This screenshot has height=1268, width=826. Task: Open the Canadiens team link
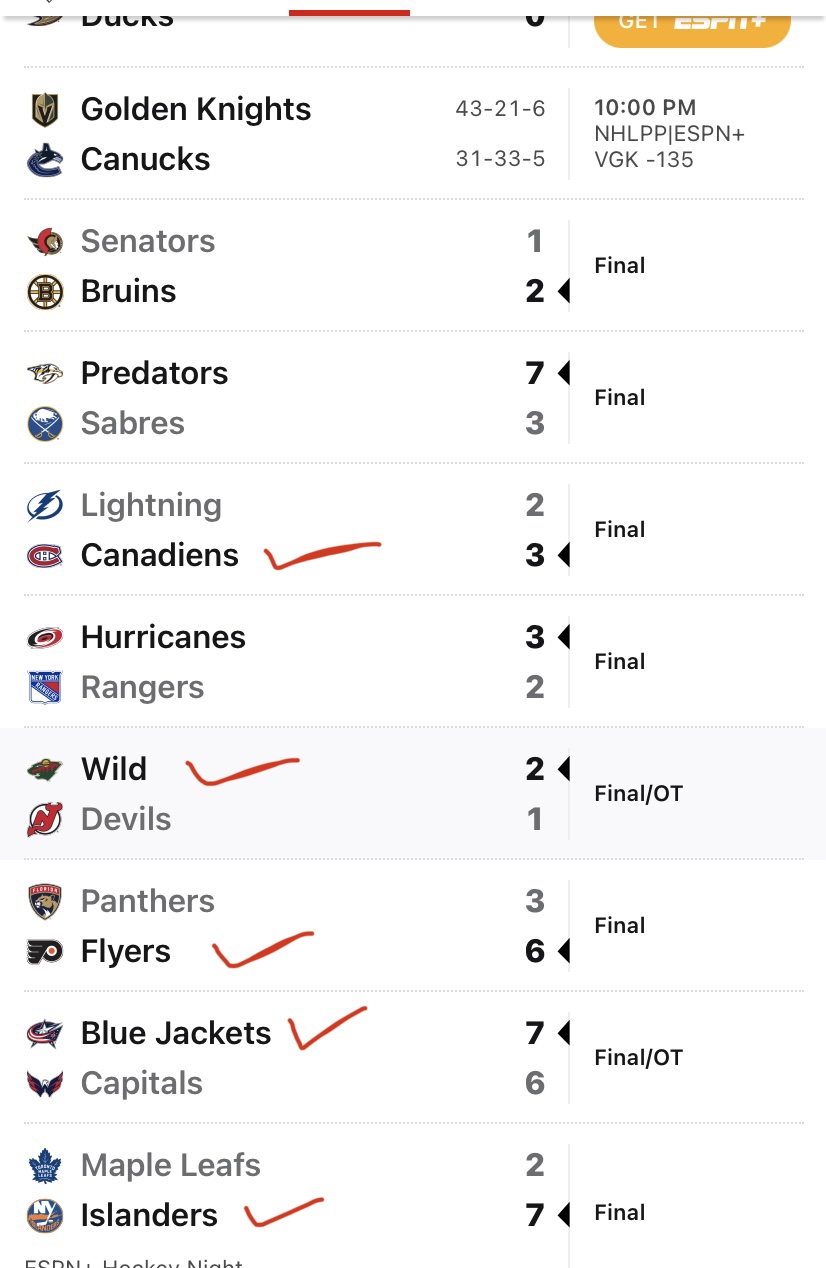(160, 556)
